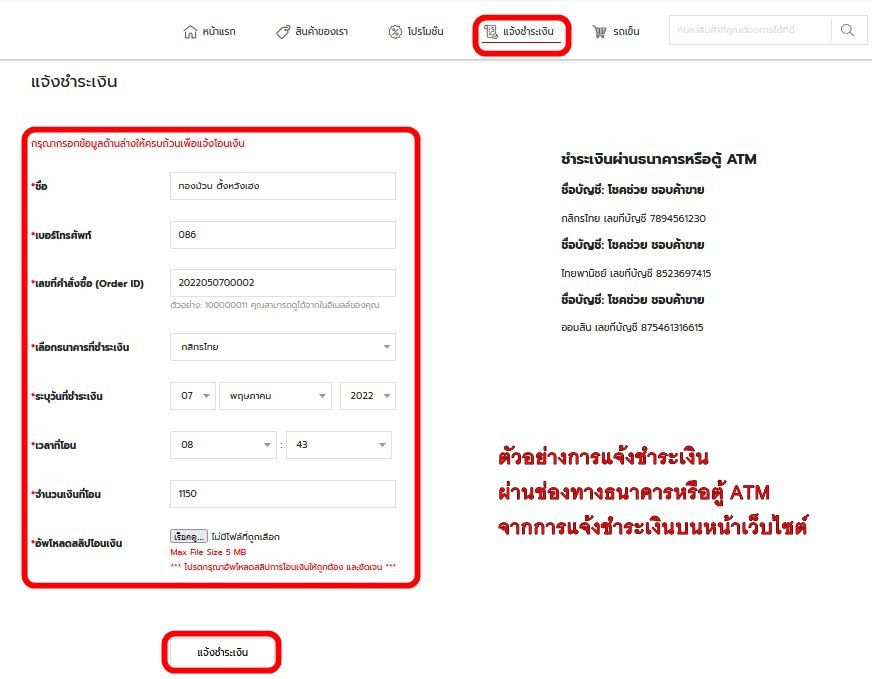
Task: Expand the year dropdown showing 2022
Action: pos(367,396)
